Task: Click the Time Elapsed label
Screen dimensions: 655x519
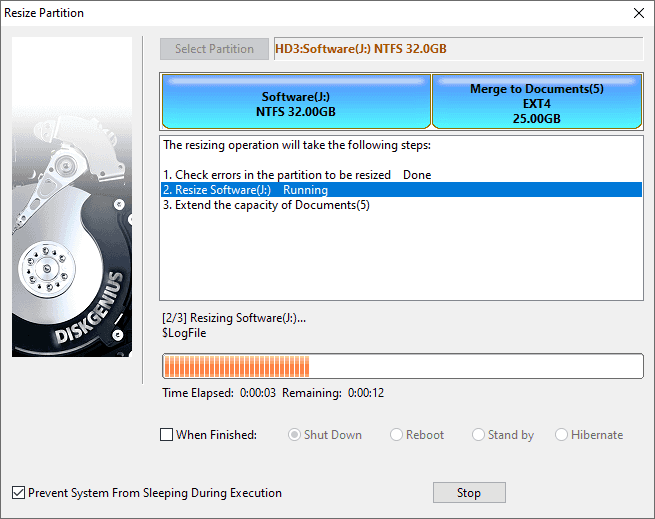Action: pyautogui.click(x=198, y=393)
